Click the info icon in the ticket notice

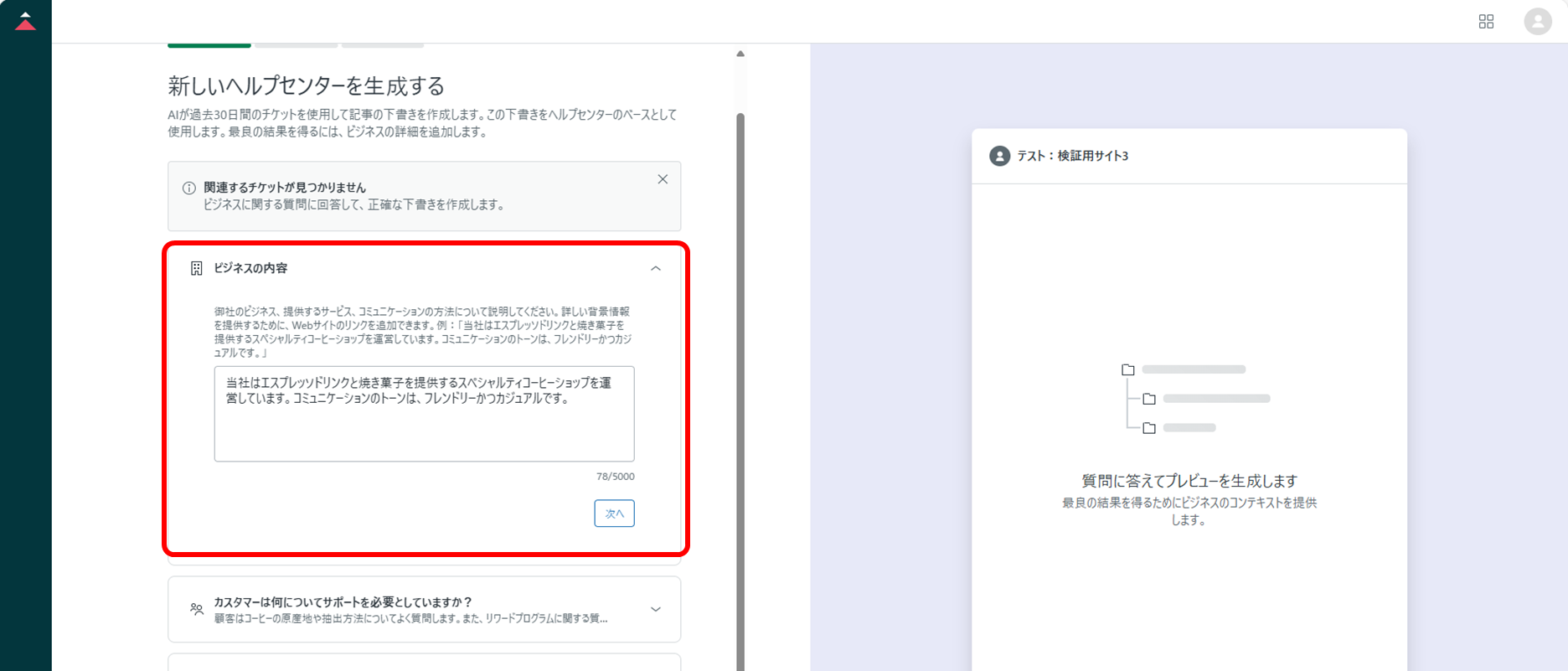click(x=189, y=188)
